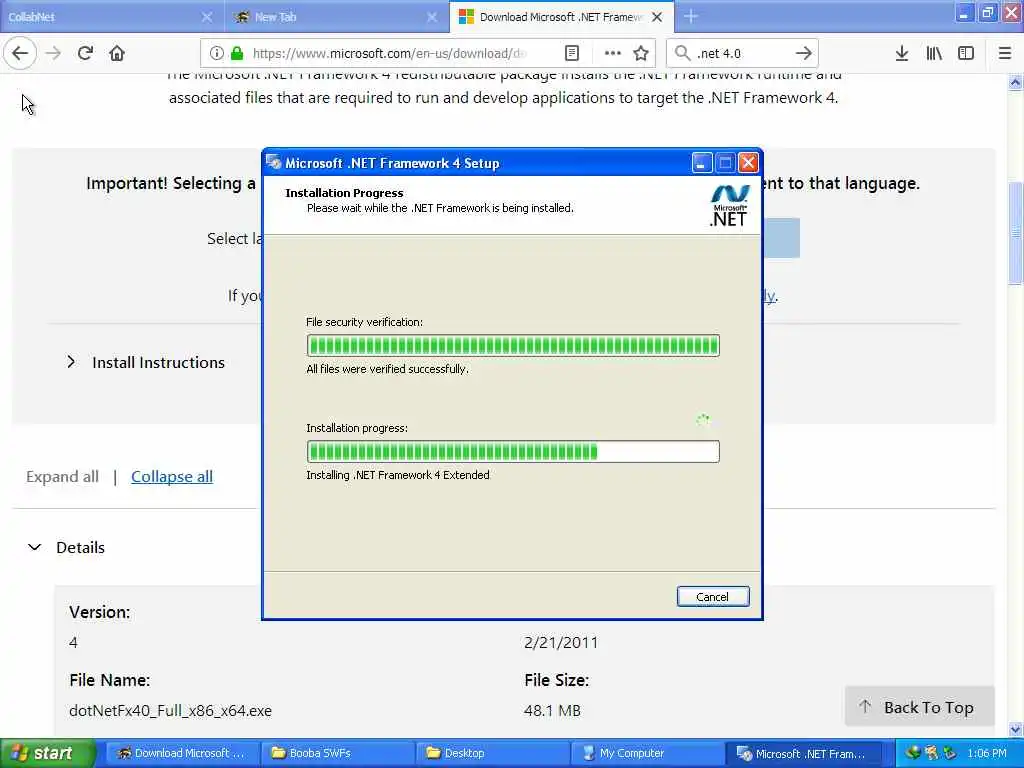The width and height of the screenshot is (1024, 768).
Task: Close the CollabNet tab
Action: pos(206,17)
